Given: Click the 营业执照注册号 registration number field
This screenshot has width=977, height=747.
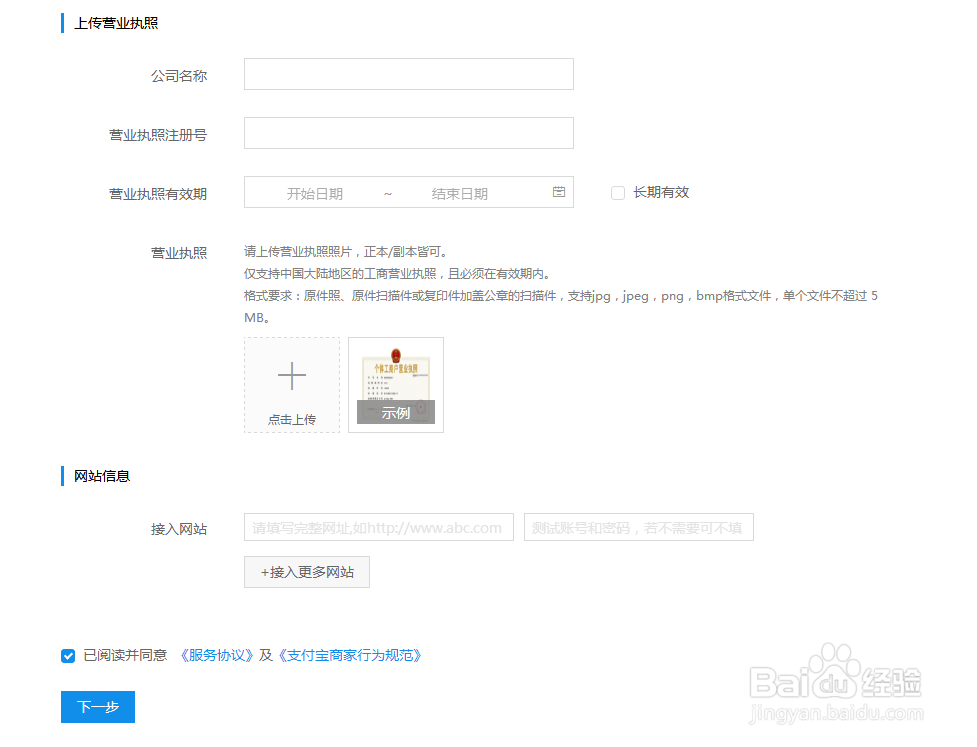Looking at the screenshot, I should [408, 133].
